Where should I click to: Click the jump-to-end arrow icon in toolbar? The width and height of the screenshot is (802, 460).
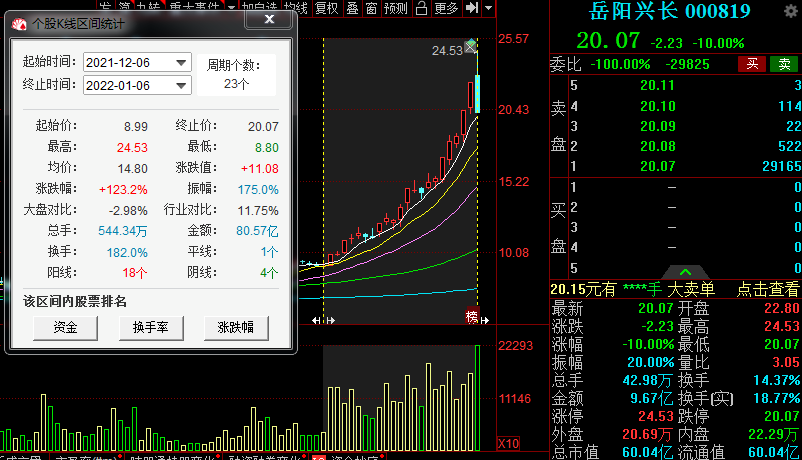point(472,8)
